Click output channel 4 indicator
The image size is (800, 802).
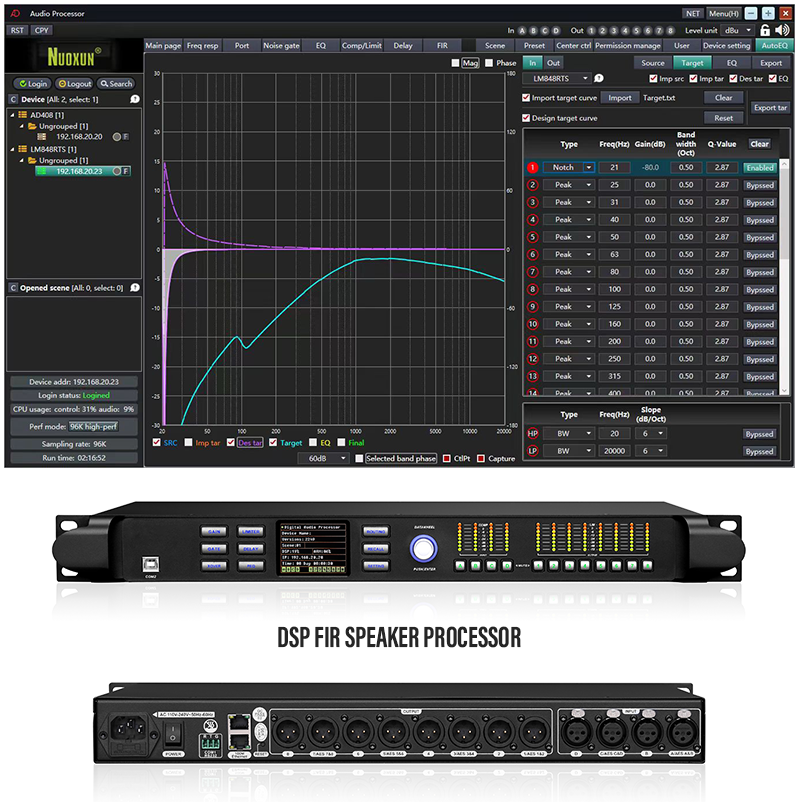coord(625,31)
